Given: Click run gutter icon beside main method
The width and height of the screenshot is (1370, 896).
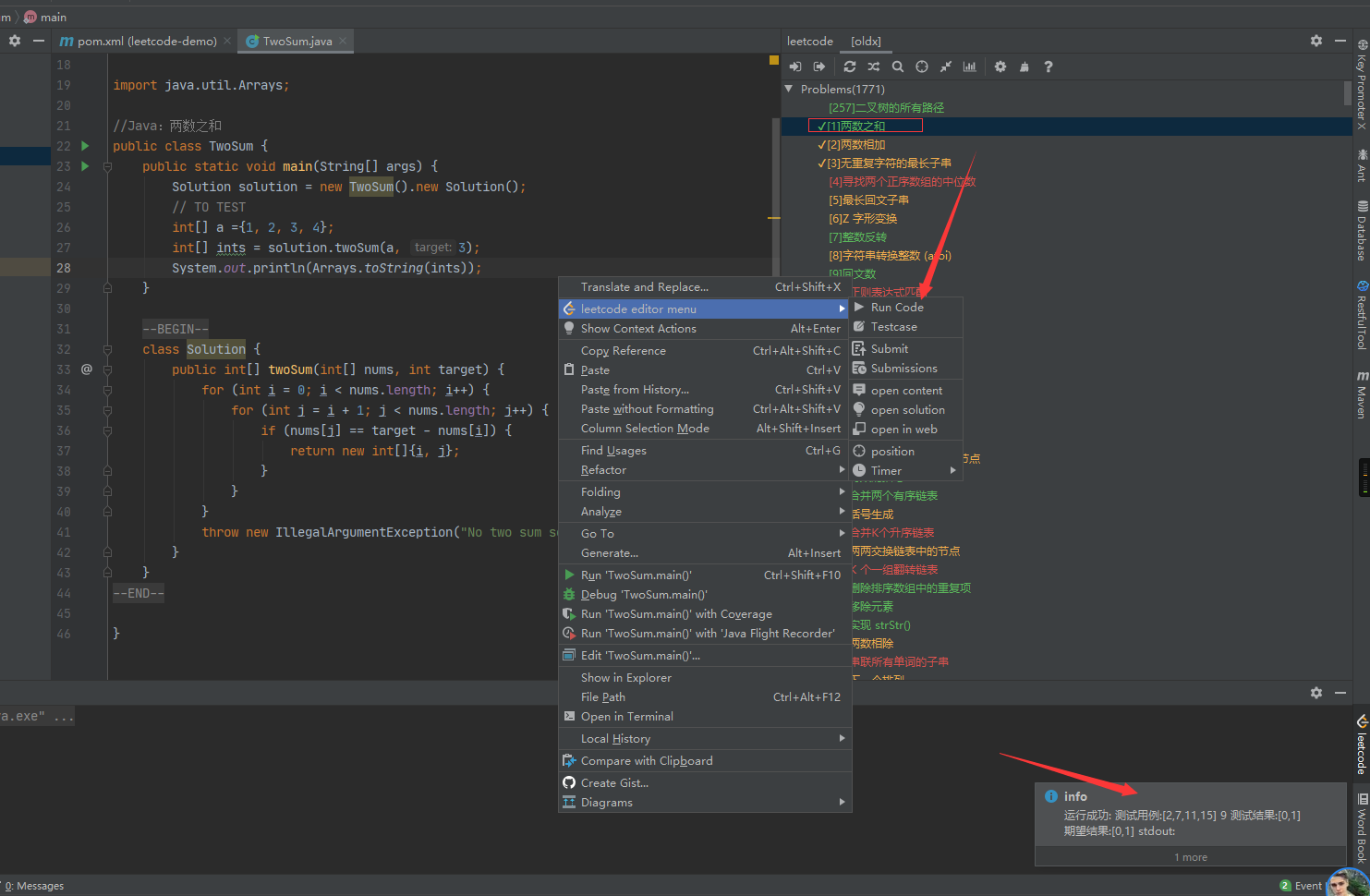Looking at the screenshot, I should tap(85, 166).
